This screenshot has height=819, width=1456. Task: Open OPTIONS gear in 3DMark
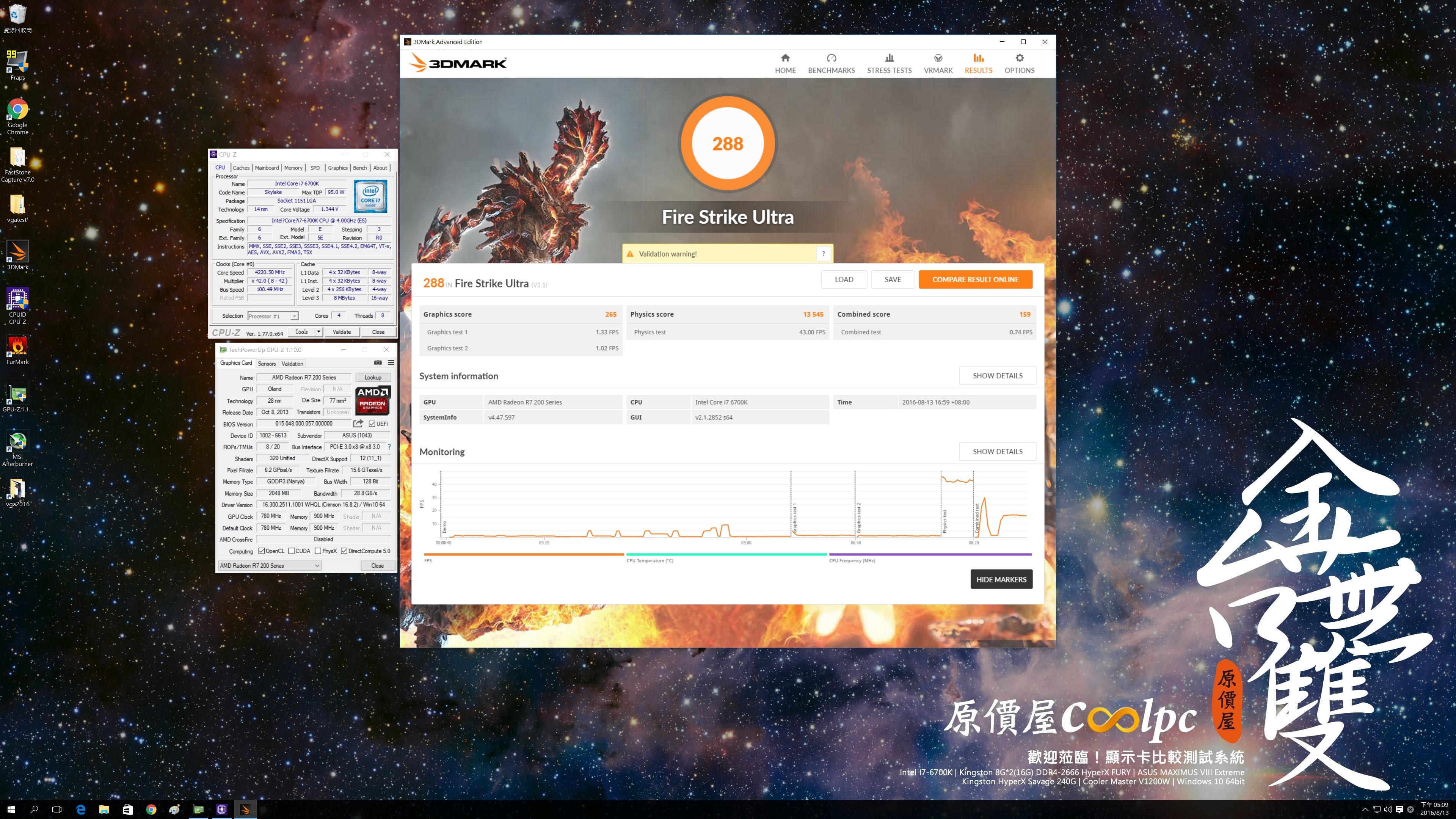click(1019, 63)
